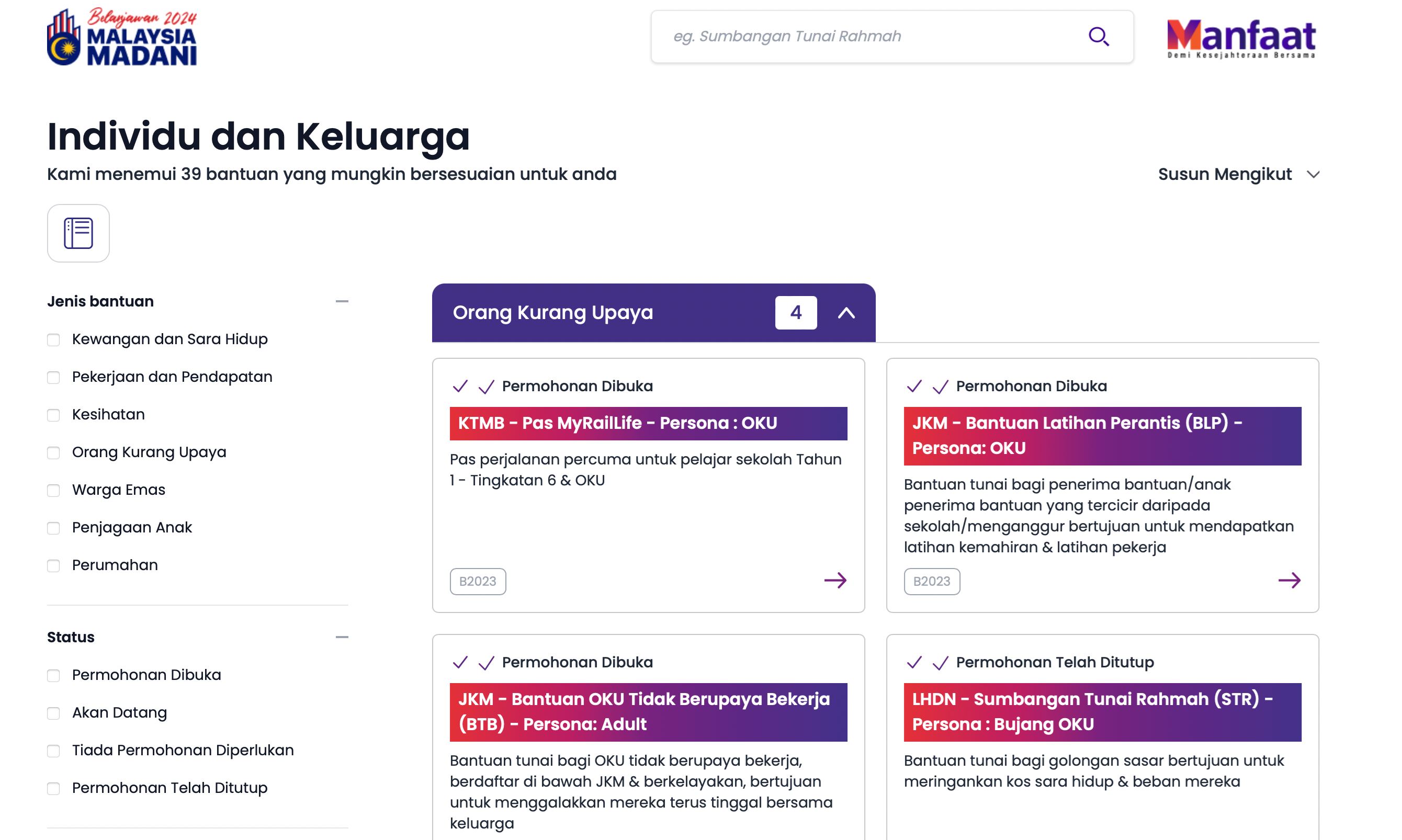This screenshot has width=1402, height=840.
Task: Check the Permohonan Telah Ditutup status filter
Action: click(x=53, y=789)
